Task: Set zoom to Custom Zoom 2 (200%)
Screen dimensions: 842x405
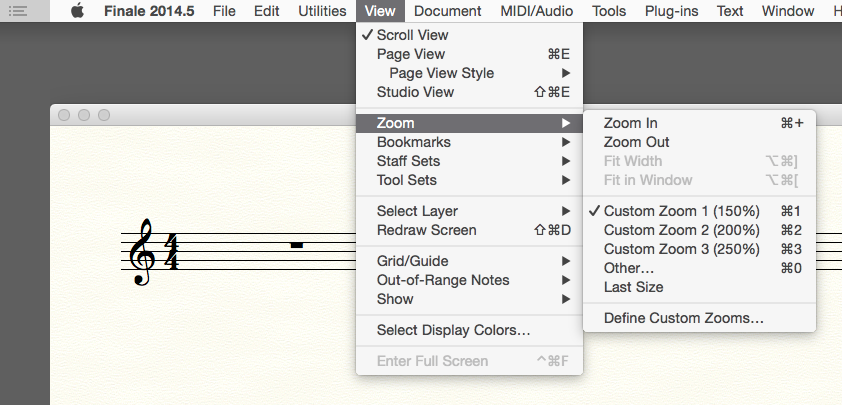Action: coord(681,230)
